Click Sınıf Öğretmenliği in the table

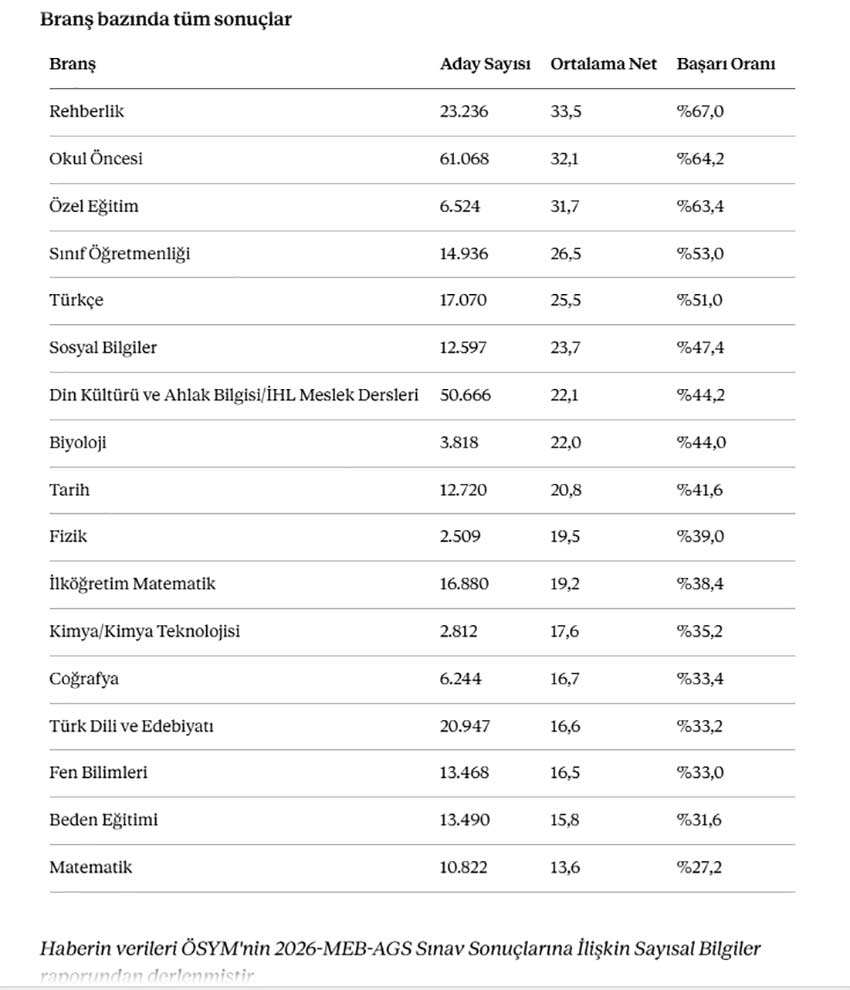point(119,254)
